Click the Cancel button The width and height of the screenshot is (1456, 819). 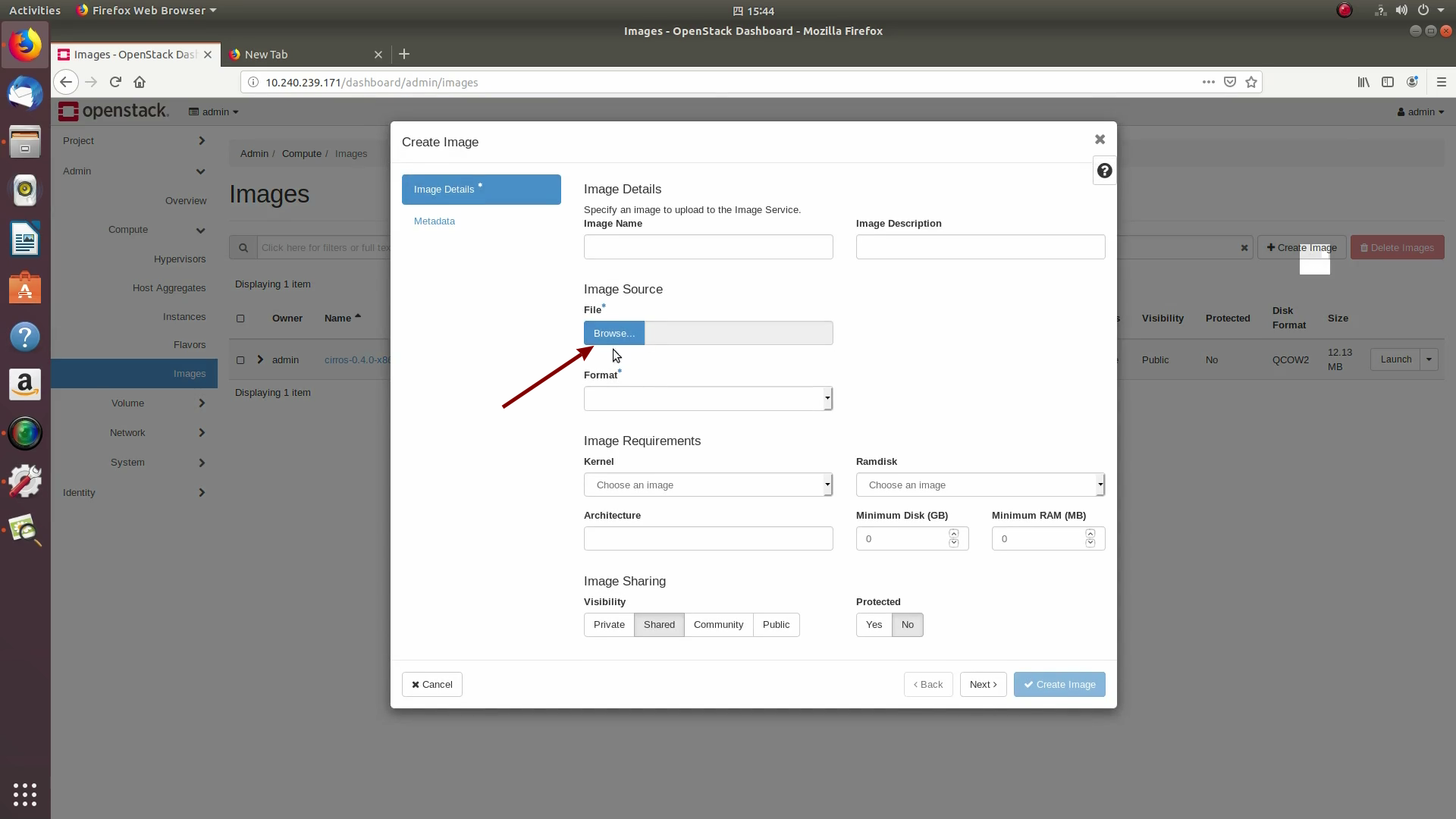(432, 685)
